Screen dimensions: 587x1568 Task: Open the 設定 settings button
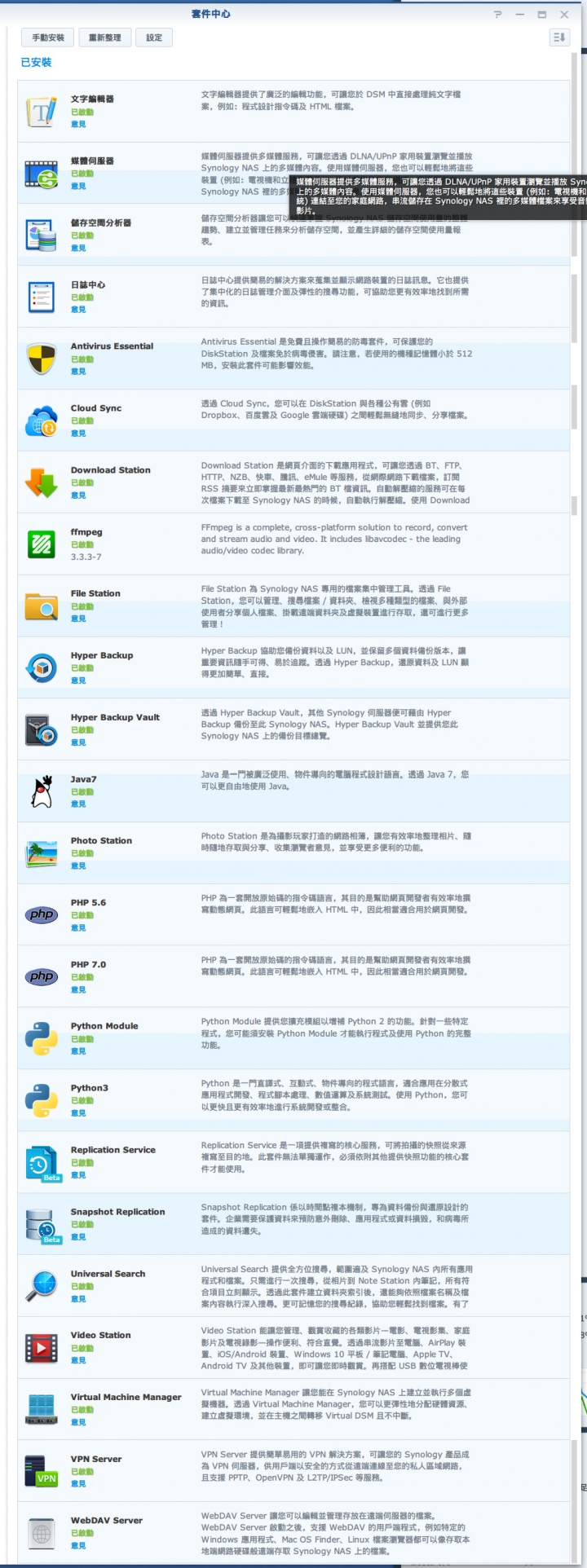(154, 37)
